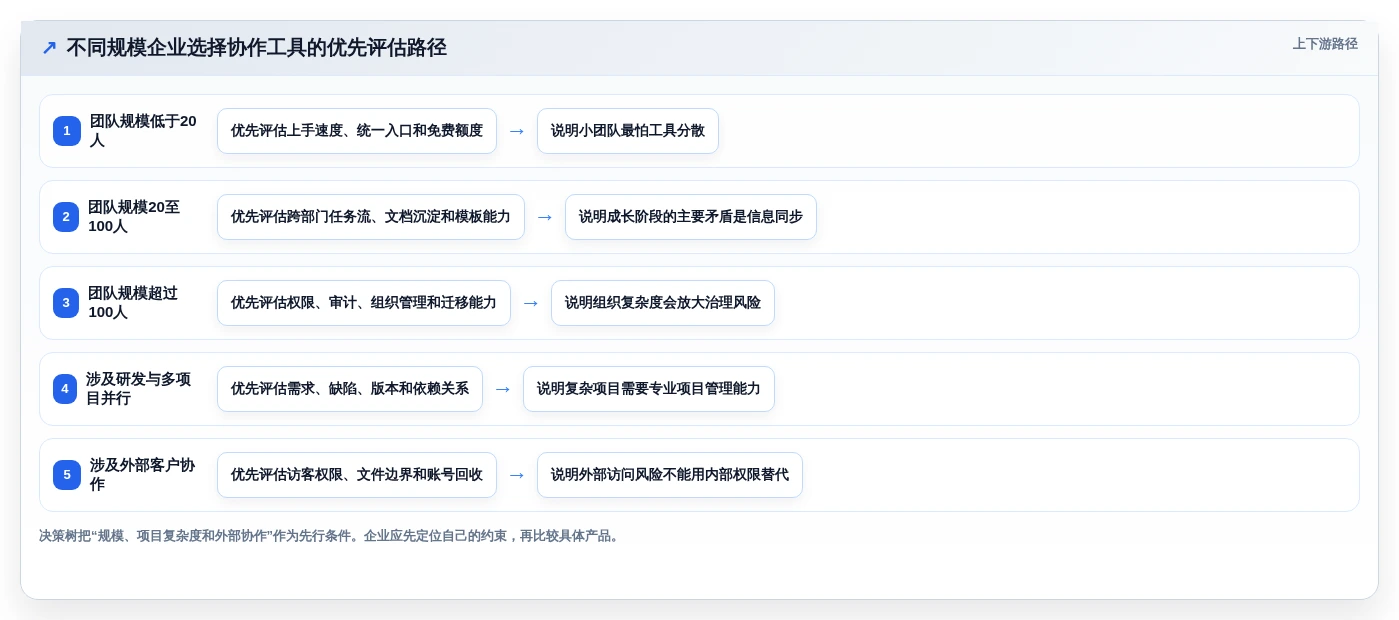Click the label 团队规模20至100人
The height and width of the screenshot is (620, 1399).
[134, 217]
